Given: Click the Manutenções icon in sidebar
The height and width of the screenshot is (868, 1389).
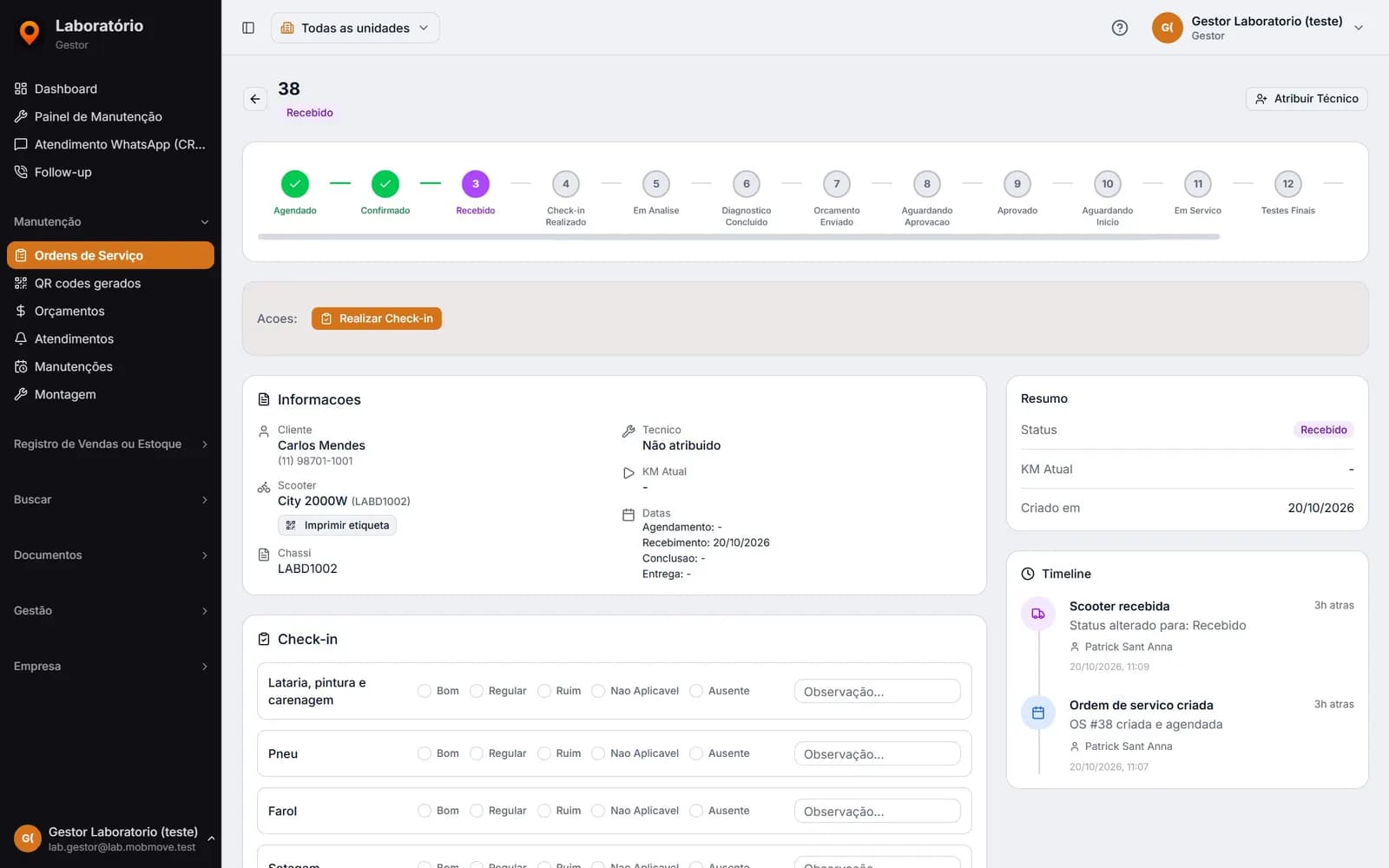Looking at the screenshot, I should [x=21, y=366].
